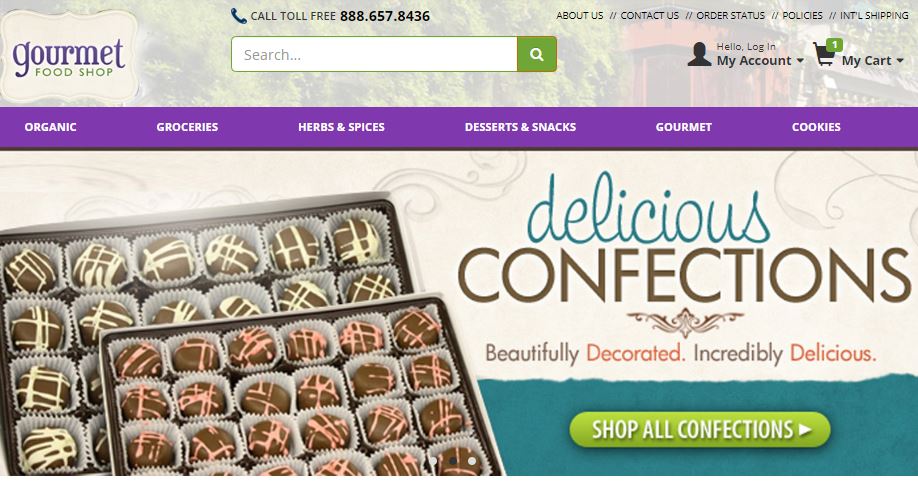Open the Order Status link
918x483 pixels.
[x=731, y=16]
